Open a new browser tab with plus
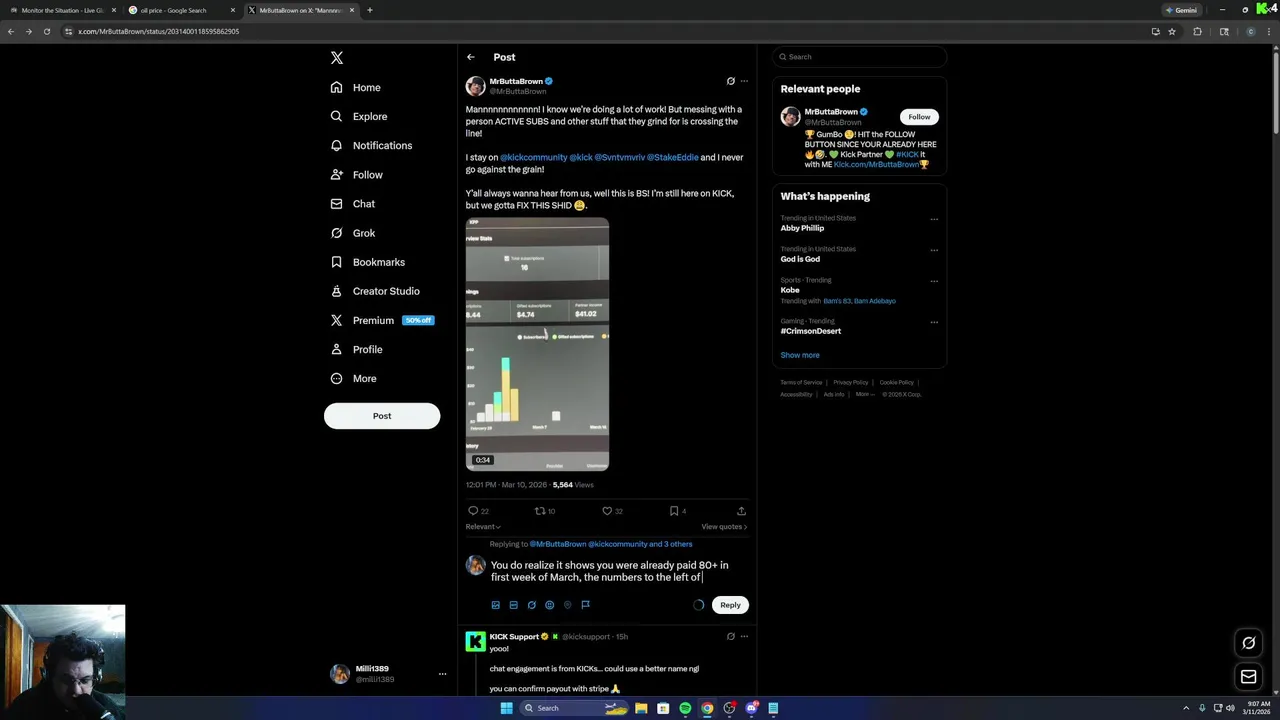This screenshot has height=720, width=1280. point(370,10)
